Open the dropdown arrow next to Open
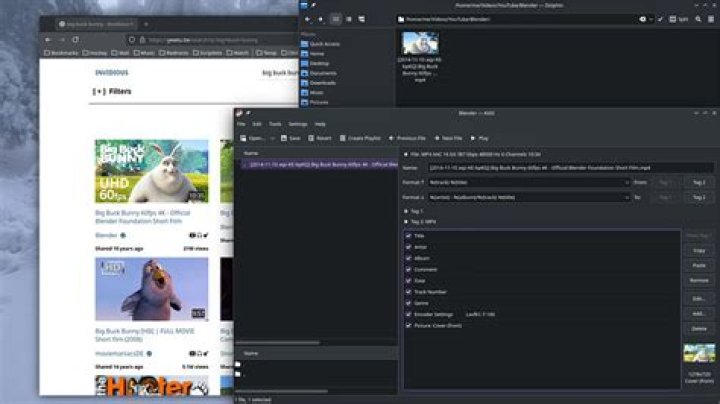The image size is (720, 404). [x=272, y=138]
